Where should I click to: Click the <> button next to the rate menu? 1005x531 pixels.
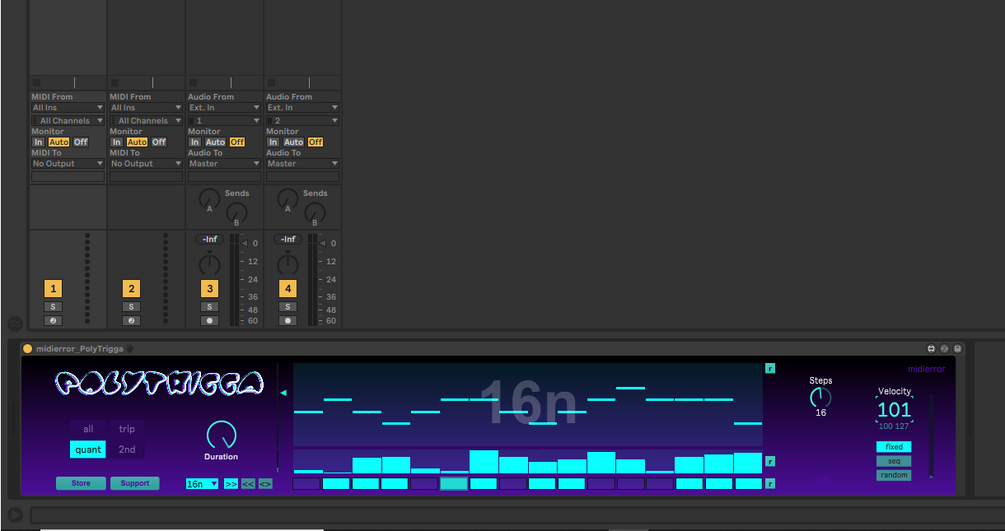[265, 484]
